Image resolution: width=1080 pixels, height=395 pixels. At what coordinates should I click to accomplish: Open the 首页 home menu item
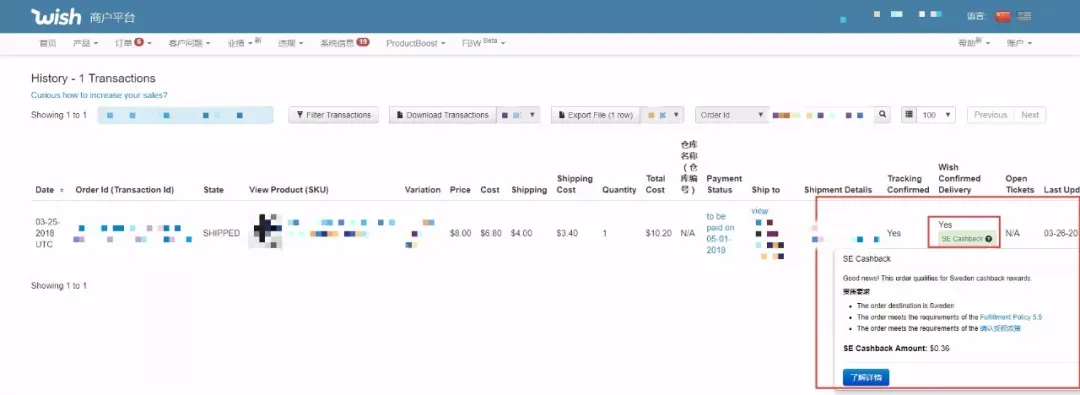48,43
